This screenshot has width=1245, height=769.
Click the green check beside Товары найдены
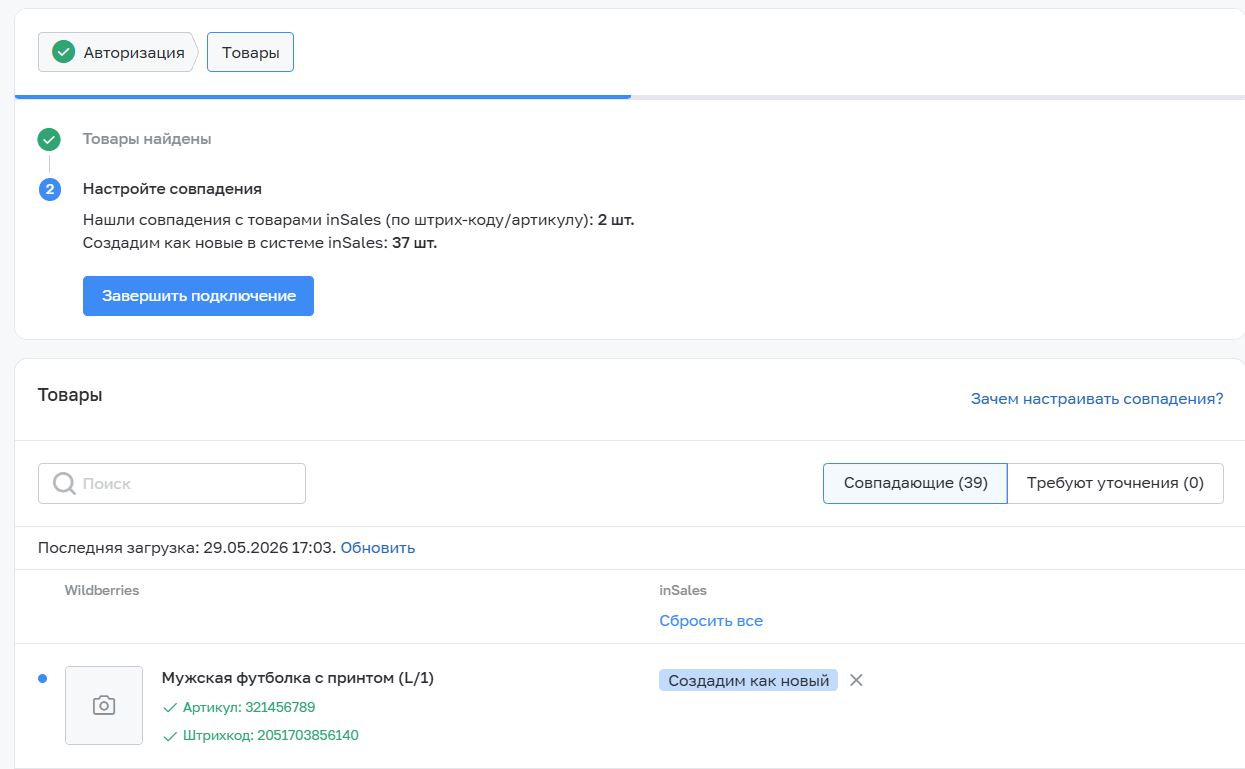click(49, 139)
